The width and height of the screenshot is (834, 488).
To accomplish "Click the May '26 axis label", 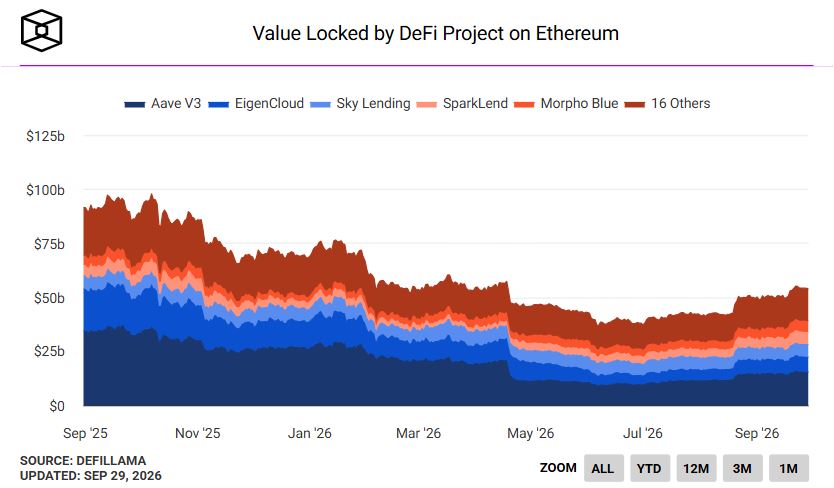I will point(530,433).
